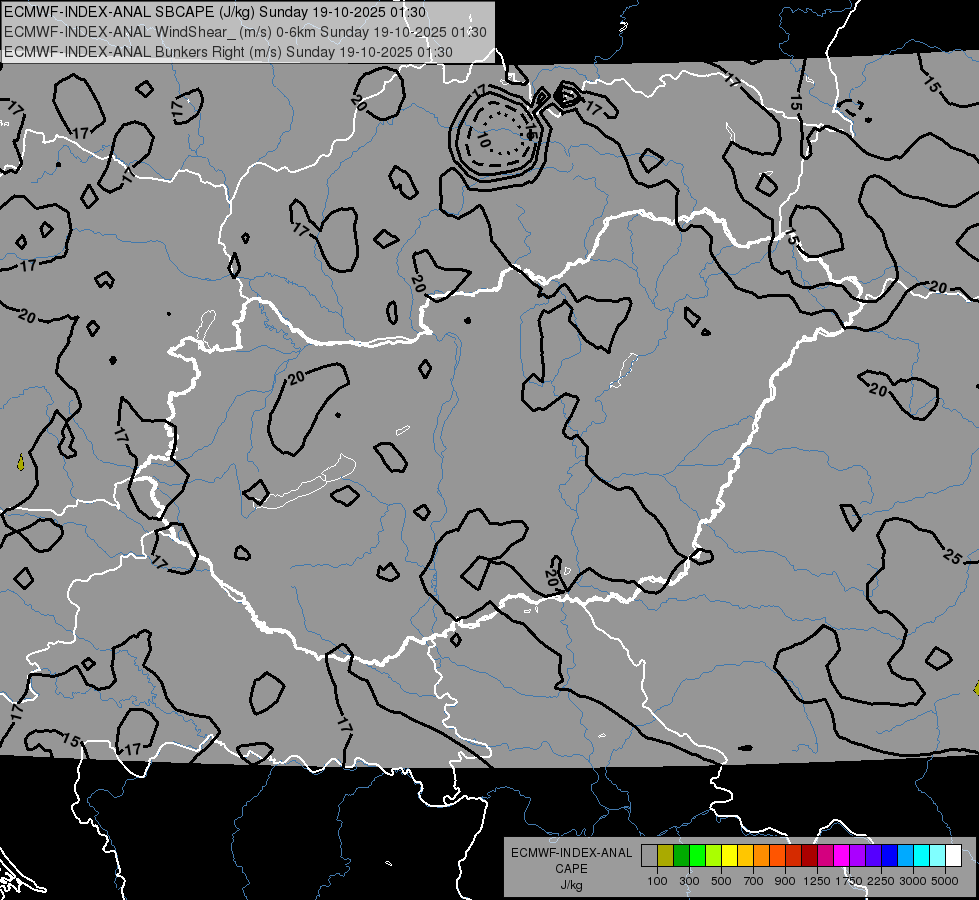Click the Bunkers Right header line
The image size is (979, 900).
tap(228, 52)
